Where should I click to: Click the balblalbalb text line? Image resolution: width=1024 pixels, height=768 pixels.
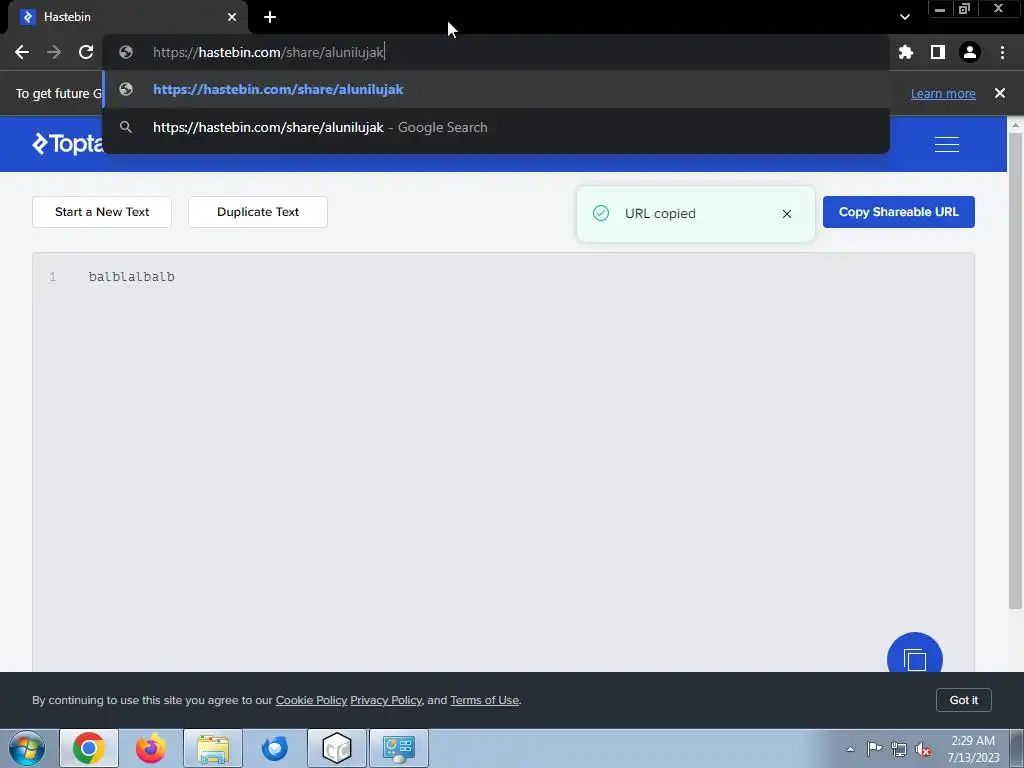tap(131, 277)
